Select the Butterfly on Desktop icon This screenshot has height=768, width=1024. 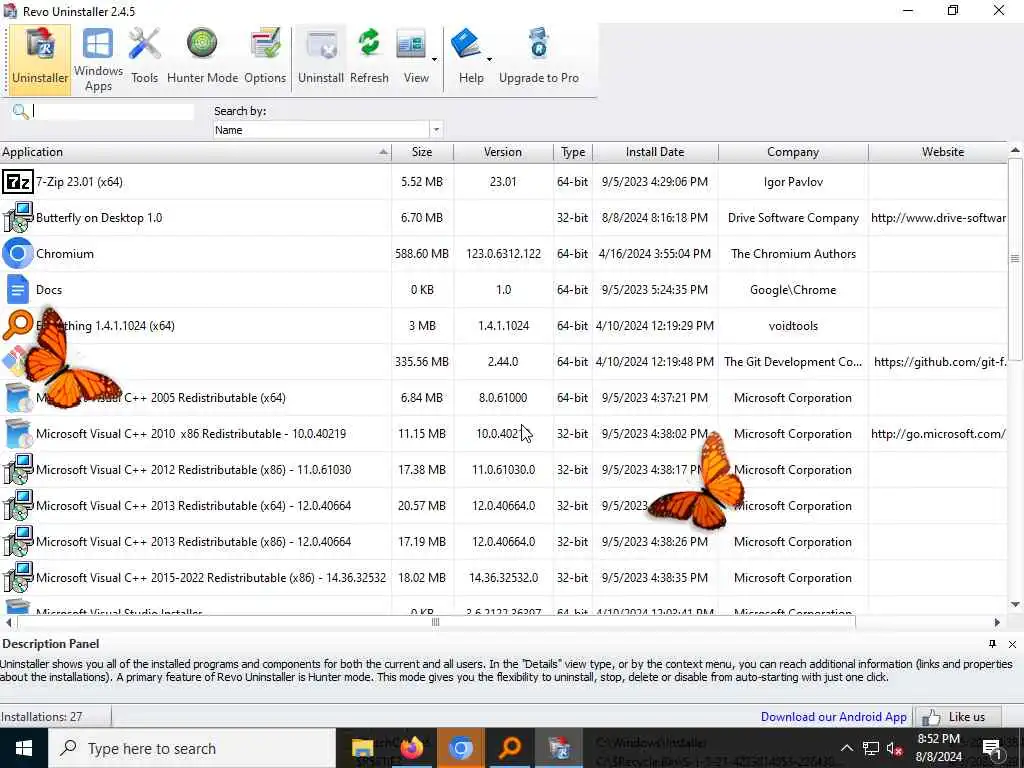(x=18, y=217)
